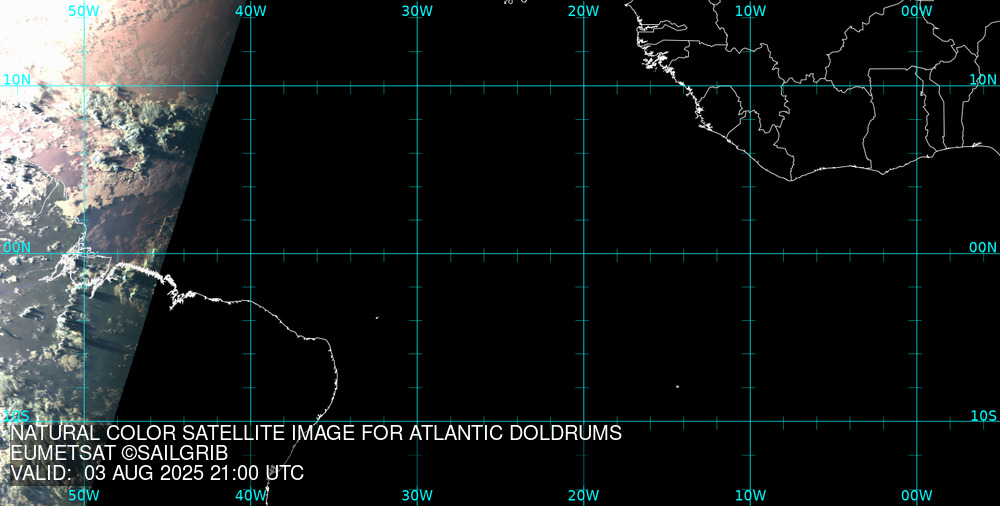Click the 00W longitude label along the top edge
Image resolution: width=1000 pixels, height=506 pixels.
click(x=917, y=11)
